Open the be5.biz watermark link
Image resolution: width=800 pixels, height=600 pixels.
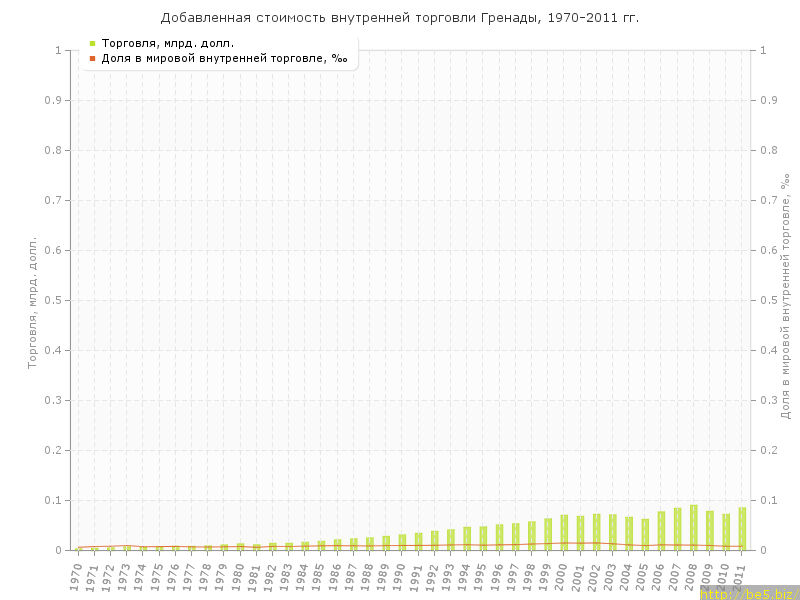pyautogui.click(x=749, y=593)
